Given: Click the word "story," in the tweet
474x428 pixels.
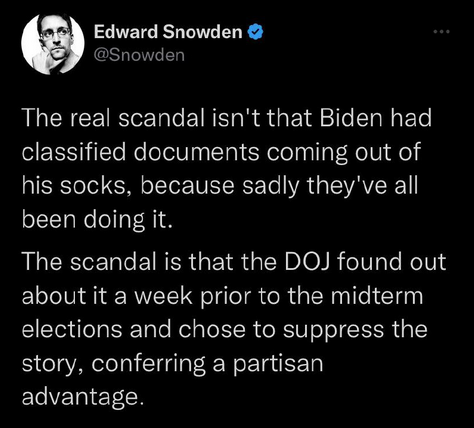Looking at the screenshot, I should pos(53,365).
